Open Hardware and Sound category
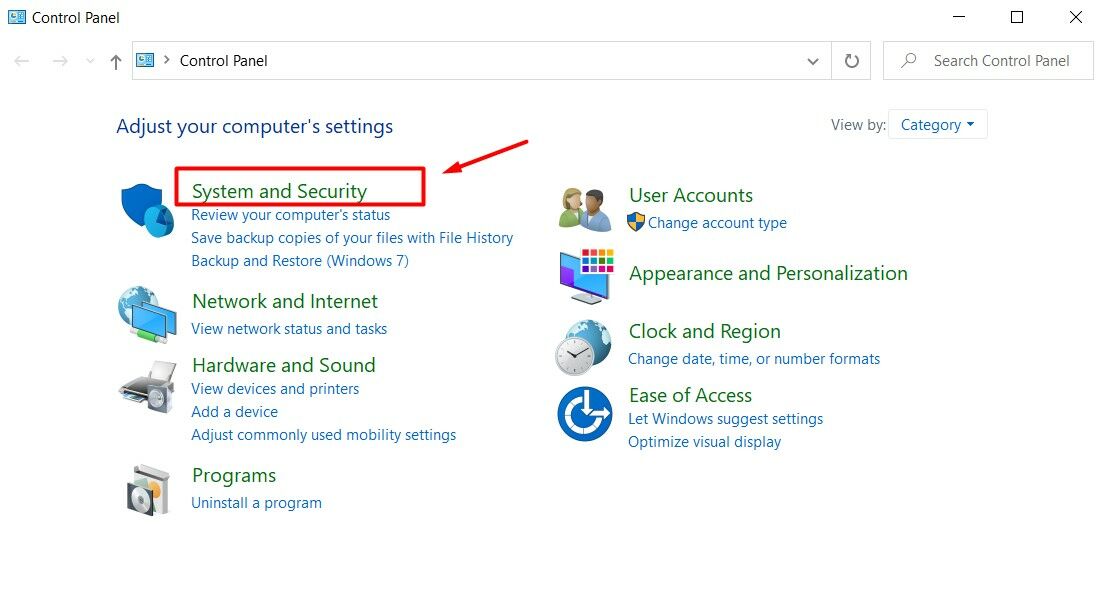Screen dimensions: 1104x609 [284, 365]
